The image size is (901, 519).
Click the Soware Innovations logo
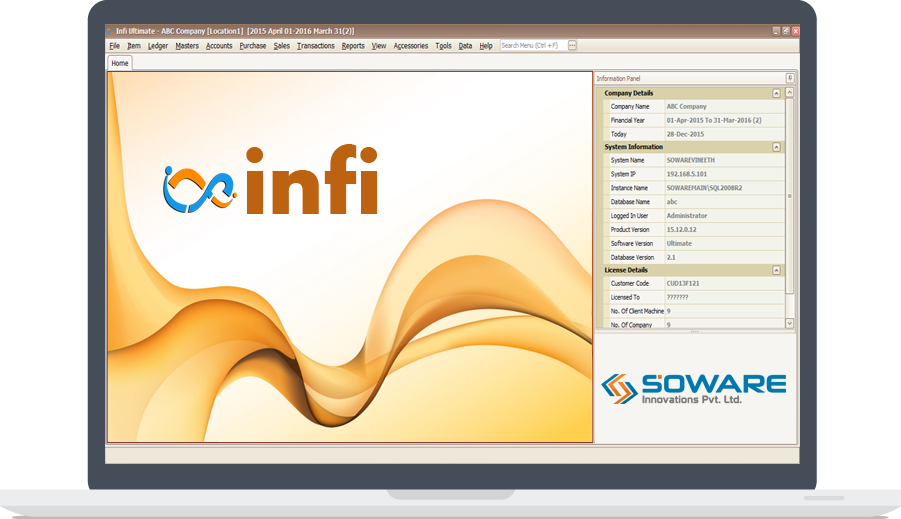(694, 389)
